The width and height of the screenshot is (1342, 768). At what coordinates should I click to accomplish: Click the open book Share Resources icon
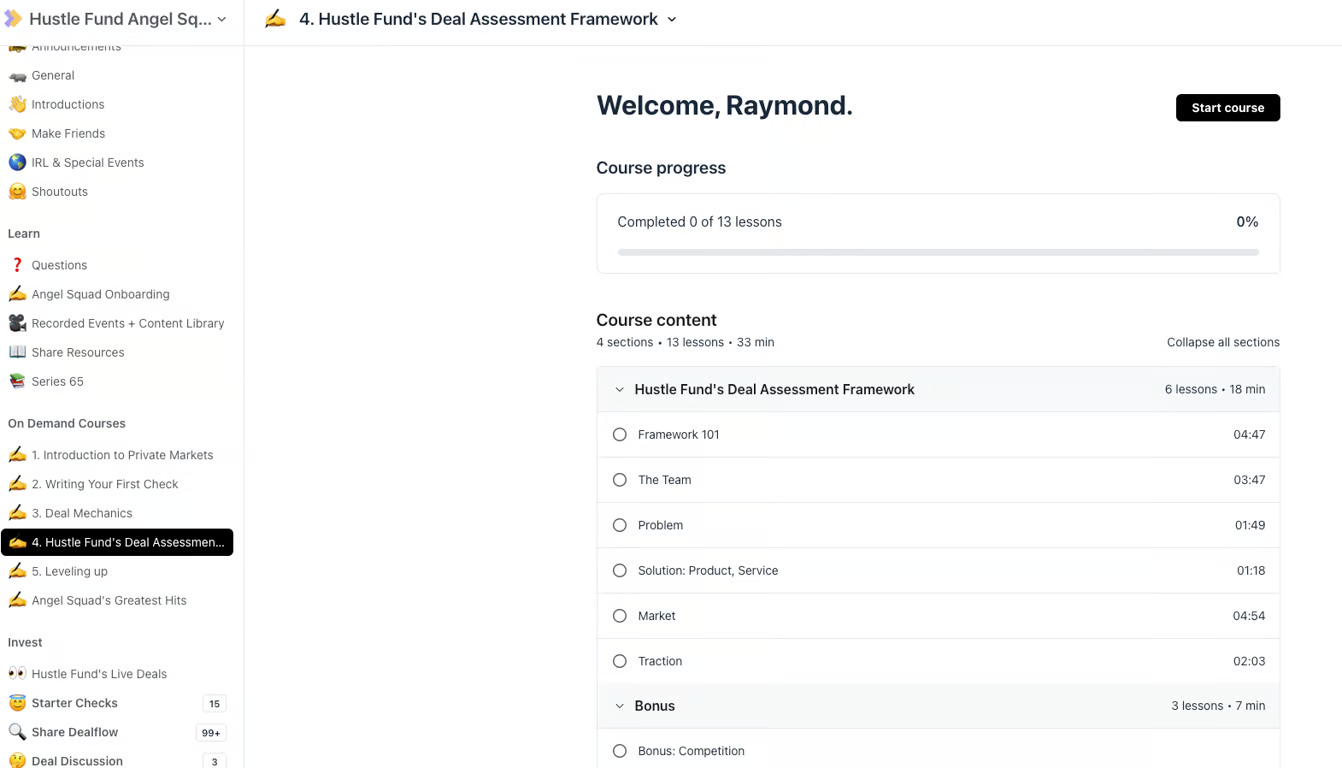click(x=17, y=352)
